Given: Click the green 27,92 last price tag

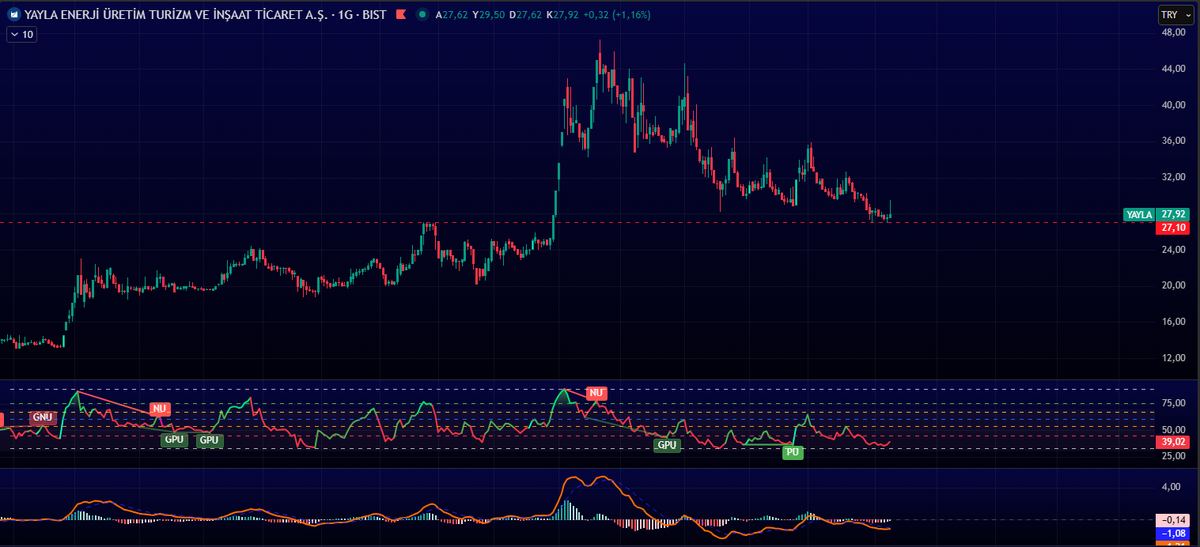Looking at the screenshot, I should 1173,215.
